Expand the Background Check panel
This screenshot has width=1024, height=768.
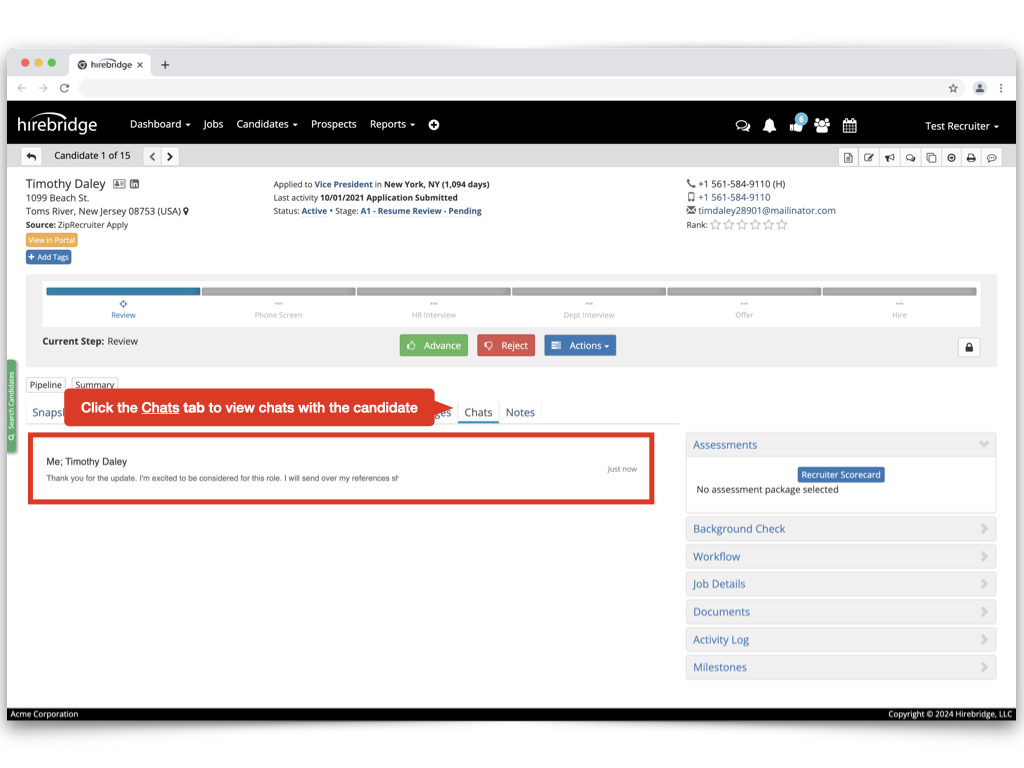coord(840,529)
